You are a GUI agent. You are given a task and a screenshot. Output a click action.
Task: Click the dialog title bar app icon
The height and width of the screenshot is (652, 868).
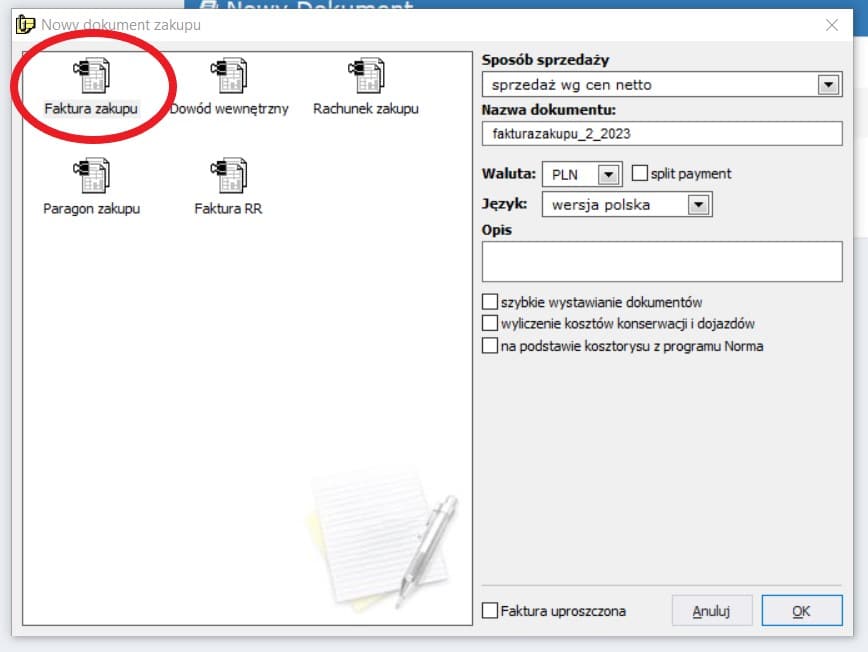[26, 25]
